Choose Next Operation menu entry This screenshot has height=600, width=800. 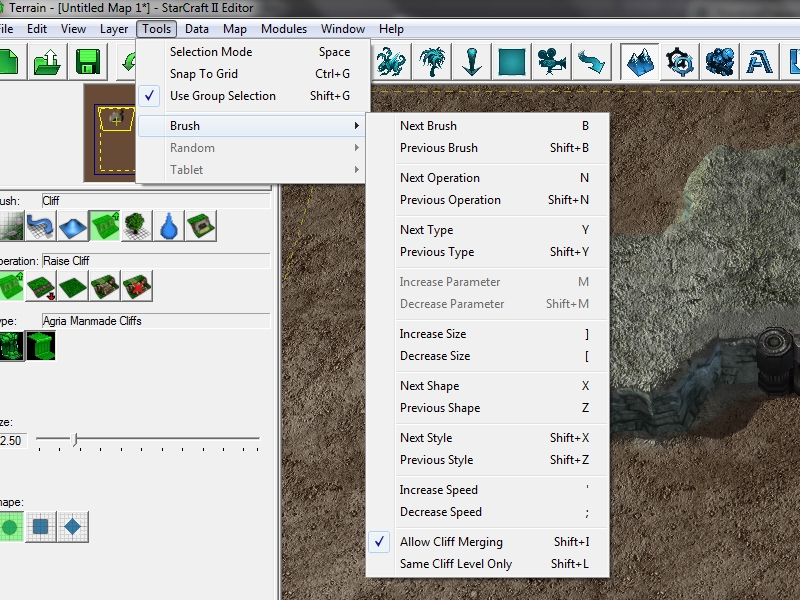point(488,178)
